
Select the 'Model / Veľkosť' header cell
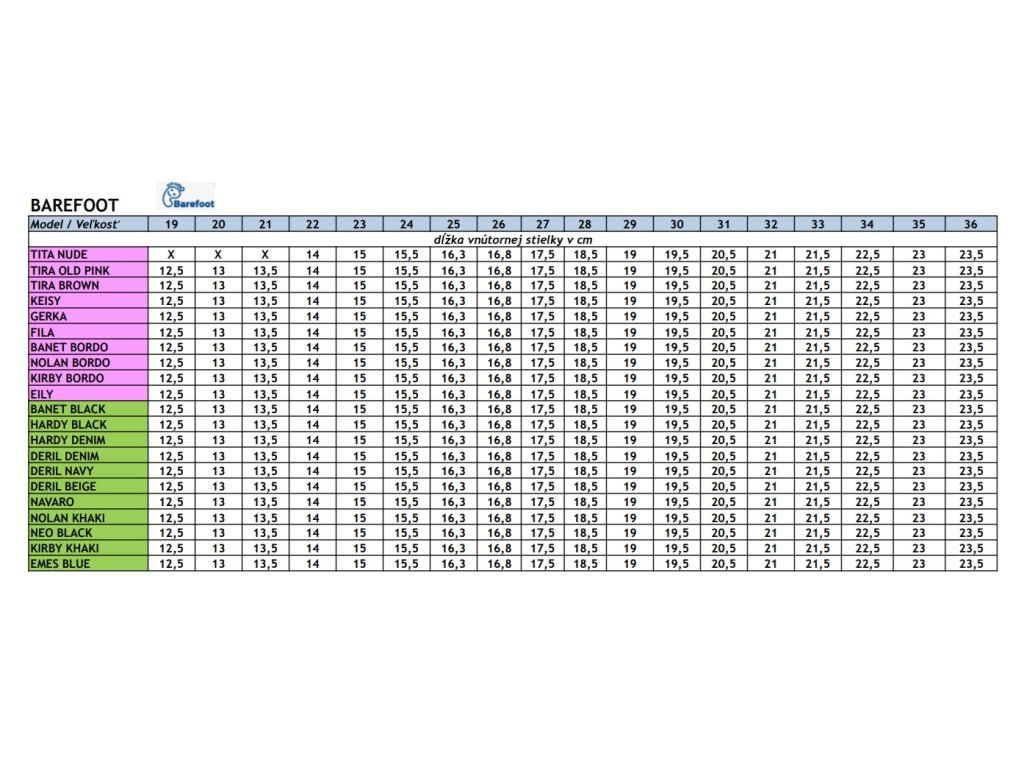pos(88,224)
